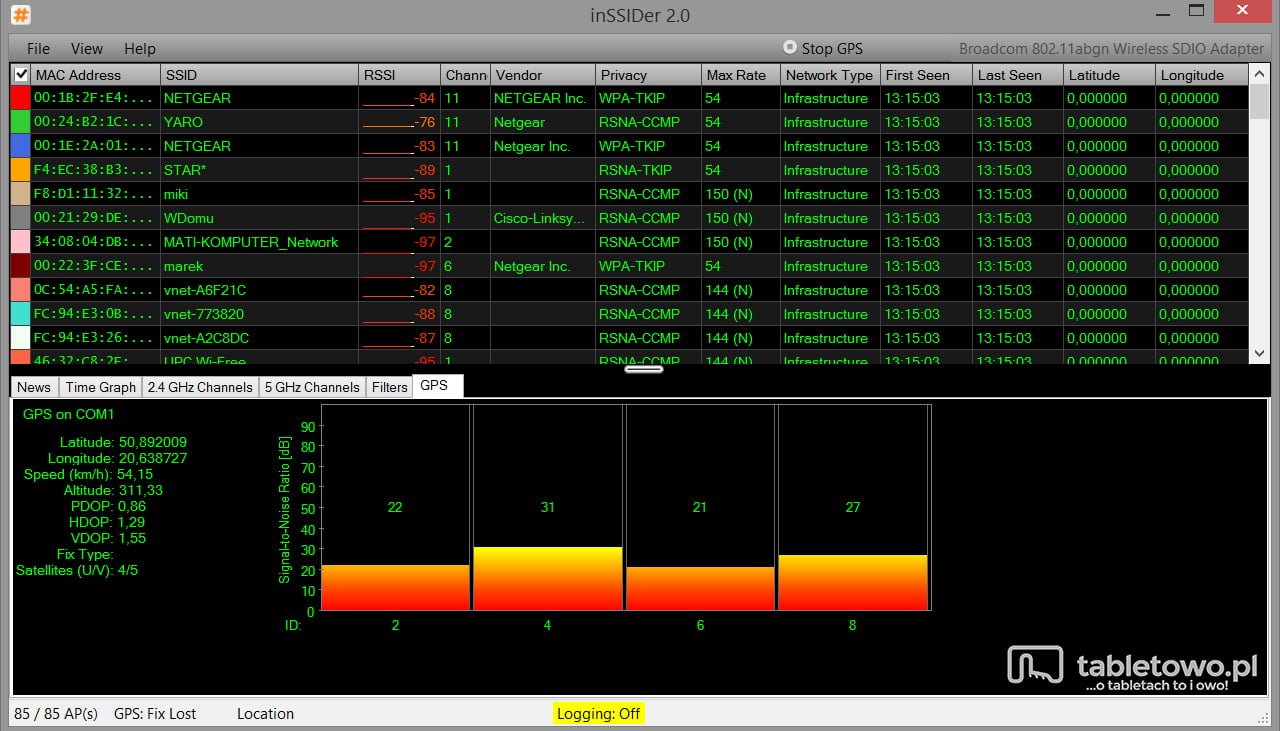Open the File menu
Image resolution: width=1280 pixels, height=731 pixels.
pyautogui.click(x=38, y=48)
